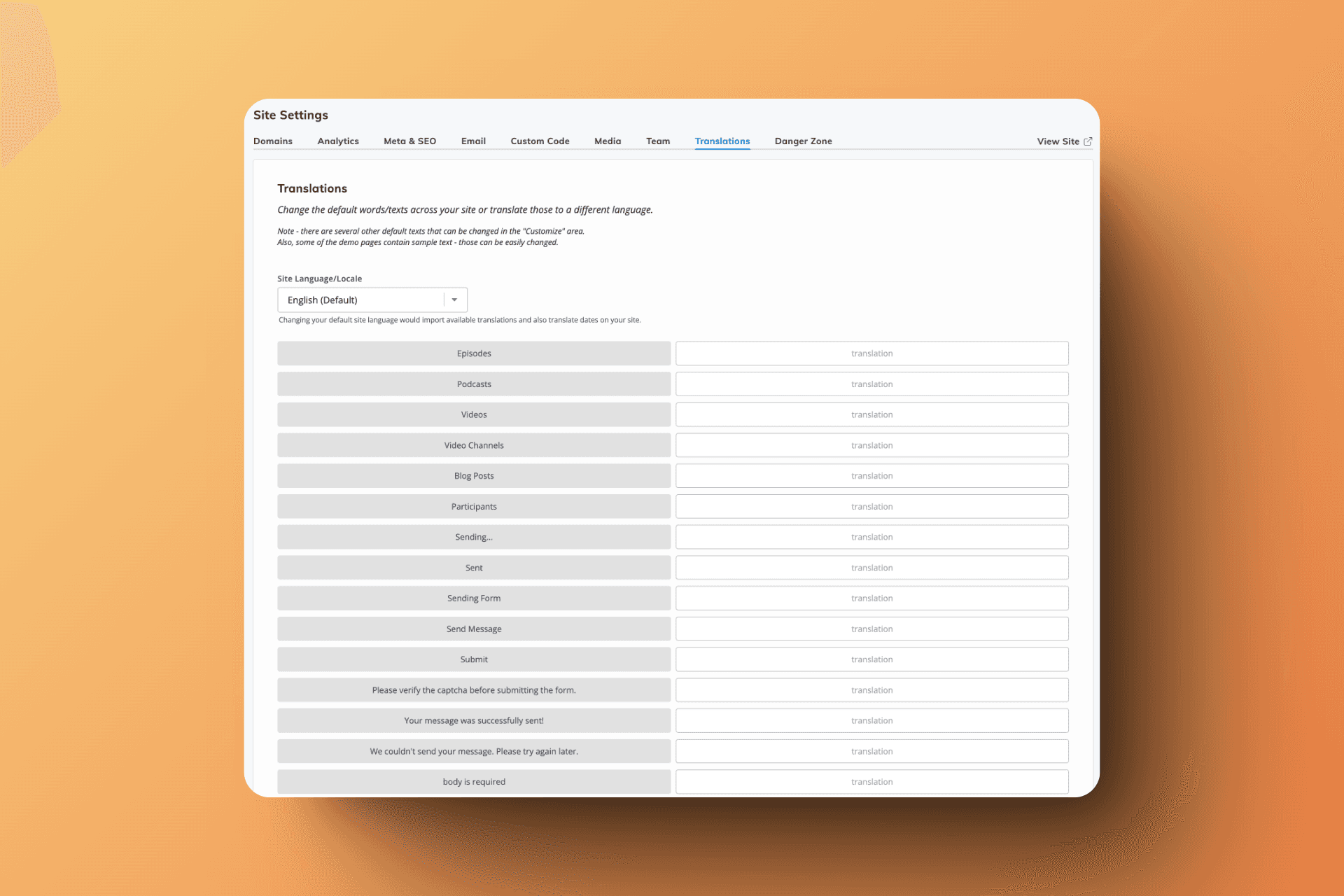Open the Custom Code tab
Image resolution: width=1344 pixels, height=896 pixels.
click(x=539, y=141)
